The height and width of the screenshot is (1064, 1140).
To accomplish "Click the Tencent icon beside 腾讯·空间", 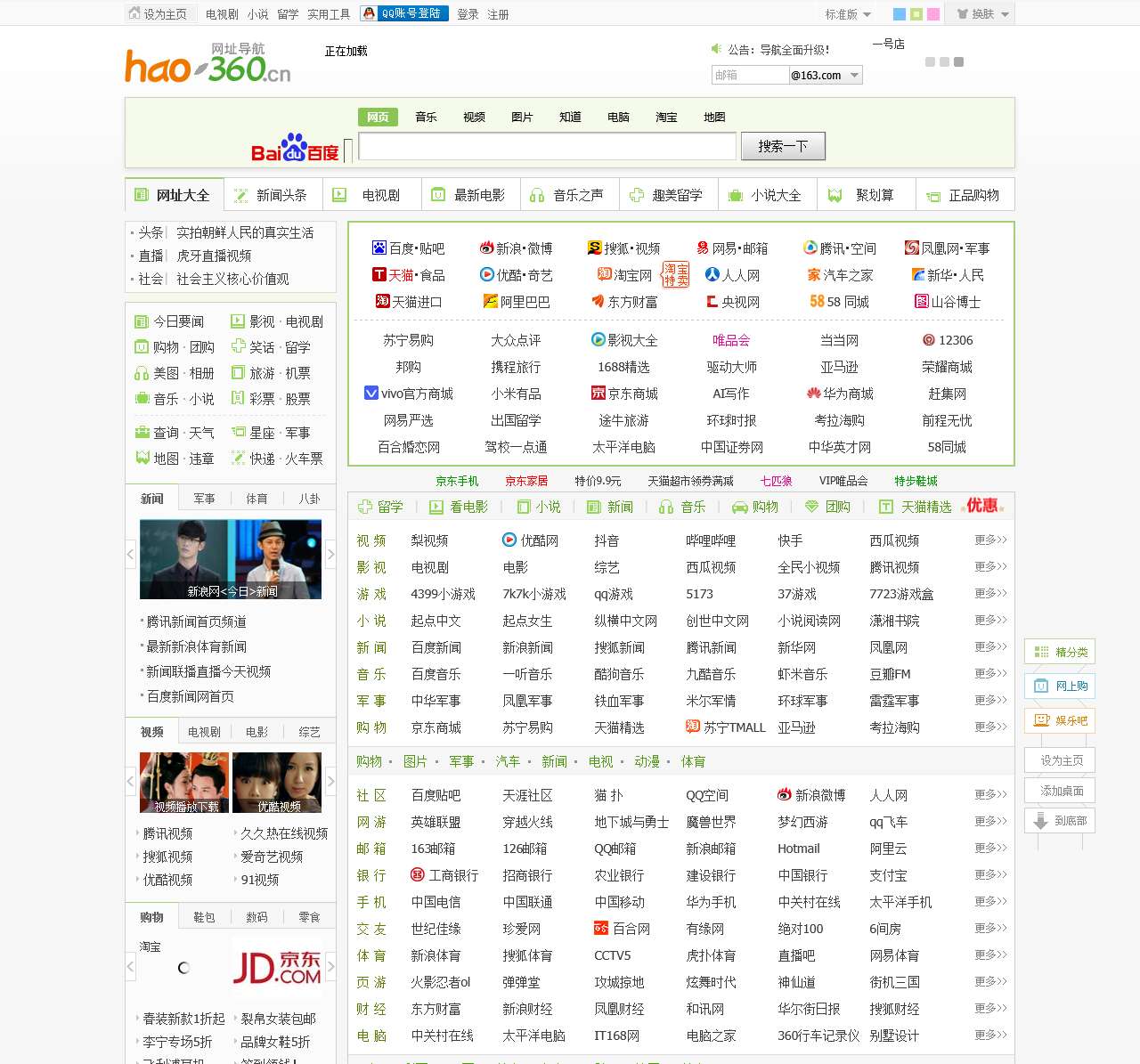I will coord(810,248).
